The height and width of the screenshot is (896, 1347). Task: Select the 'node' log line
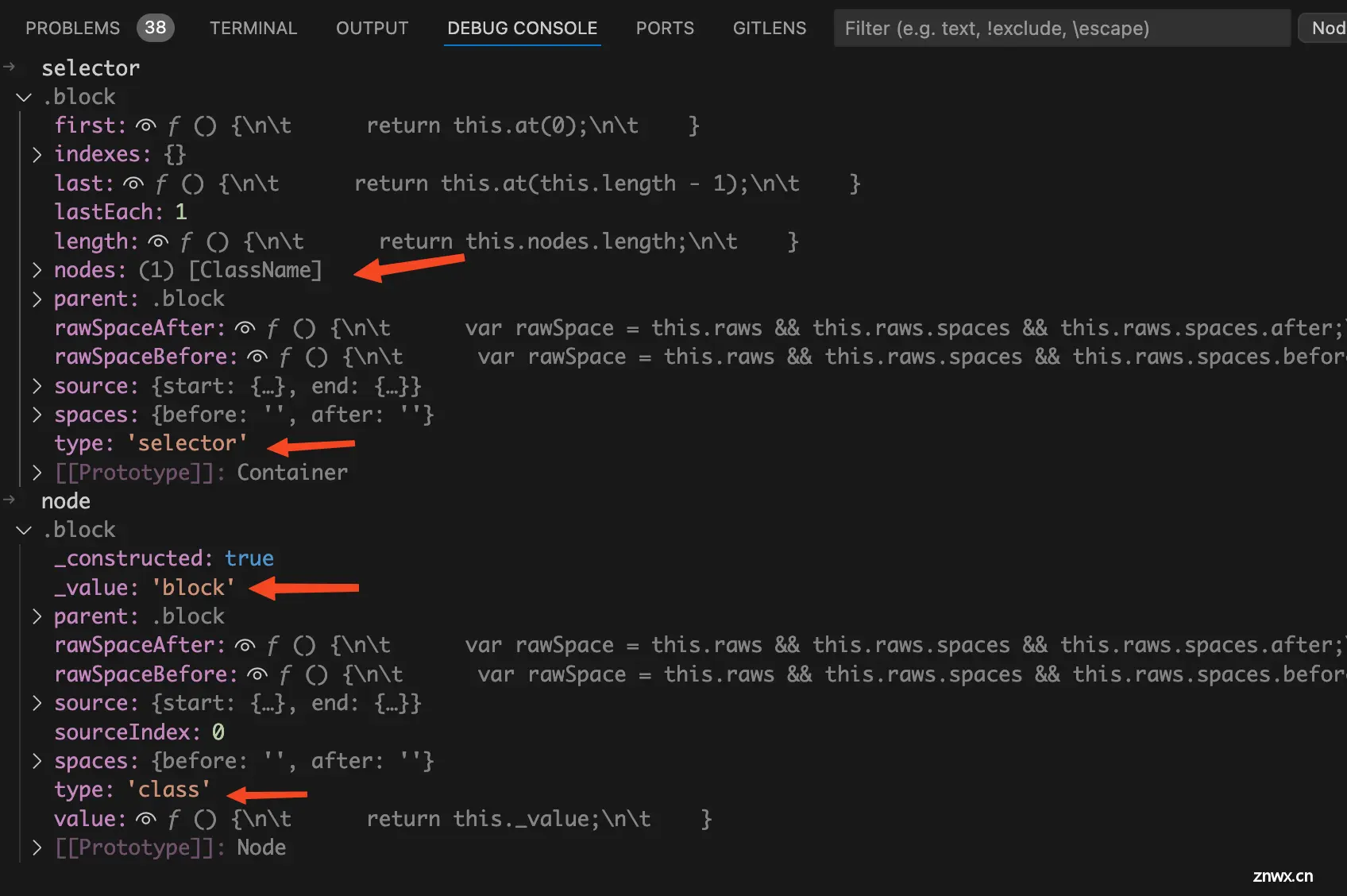pyautogui.click(x=66, y=501)
